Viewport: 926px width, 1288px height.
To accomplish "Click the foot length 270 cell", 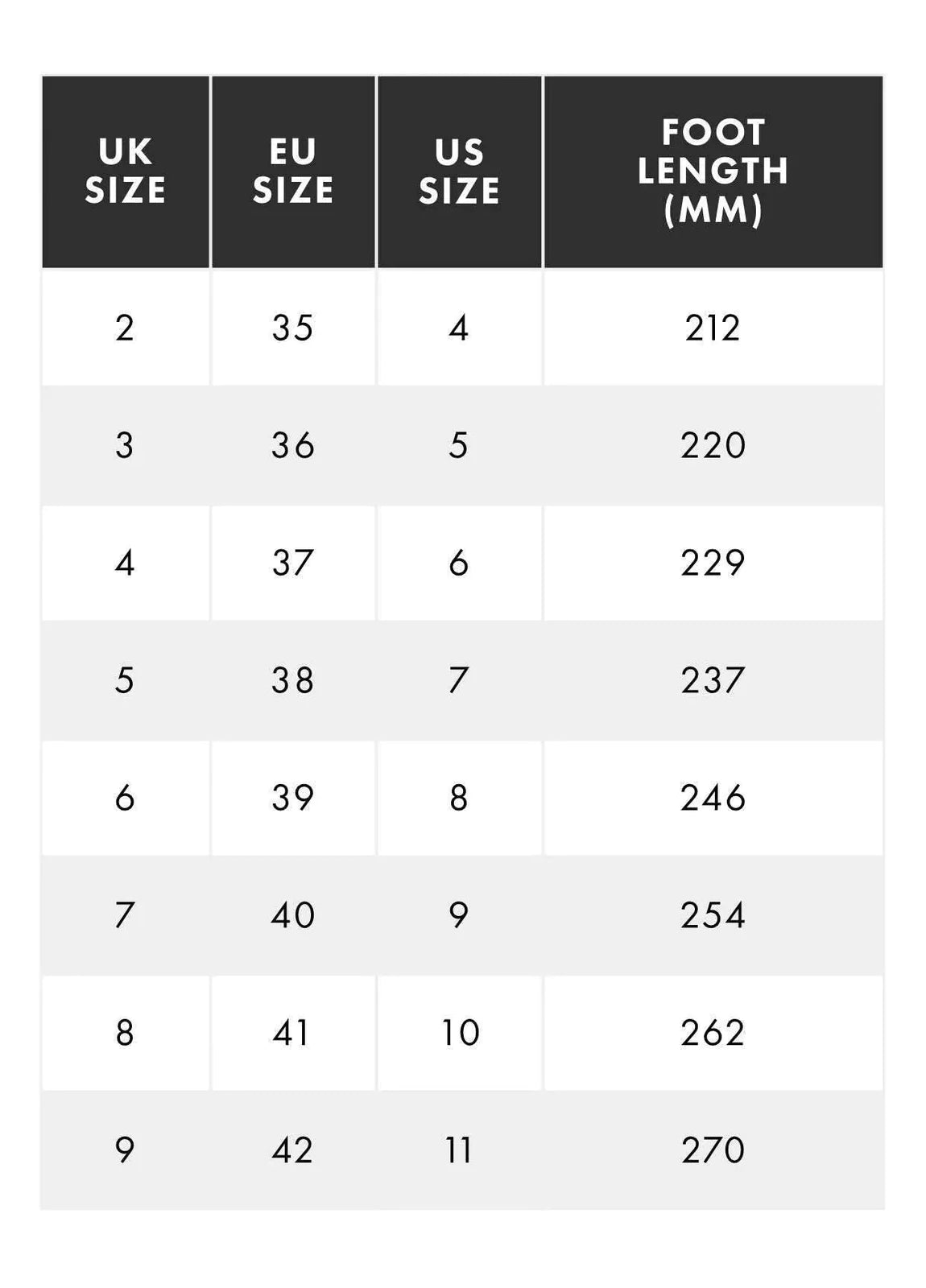I will click(x=713, y=1150).
